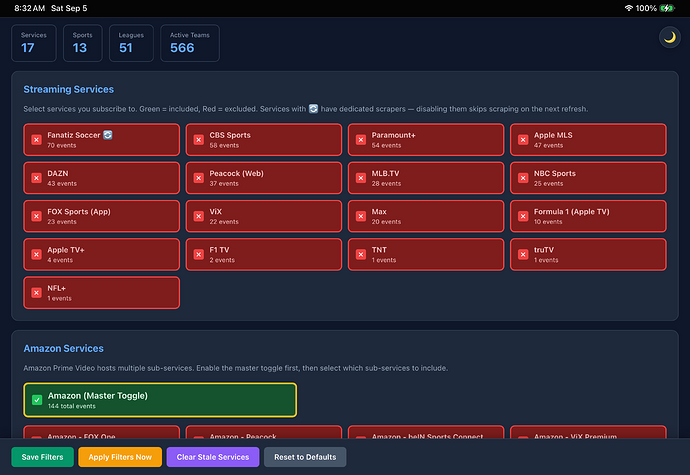
Task: Enable the CBS Sports checkbox
Action: pyautogui.click(x=199, y=140)
